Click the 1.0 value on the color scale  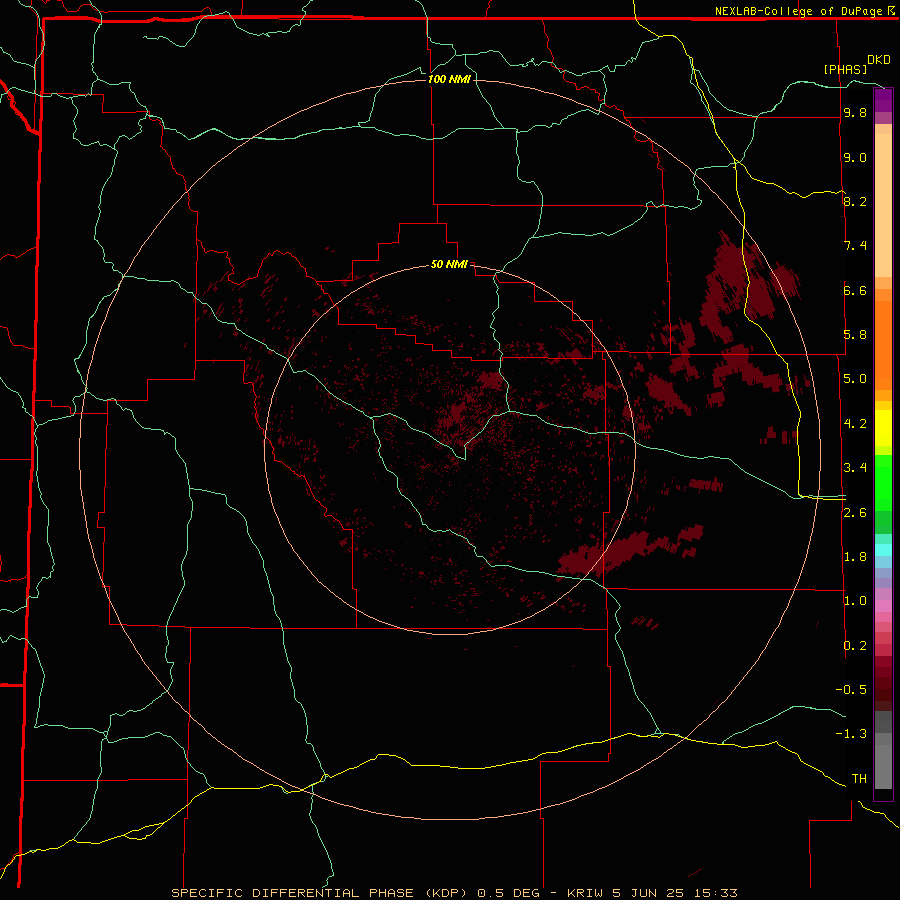tap(855, 601)
